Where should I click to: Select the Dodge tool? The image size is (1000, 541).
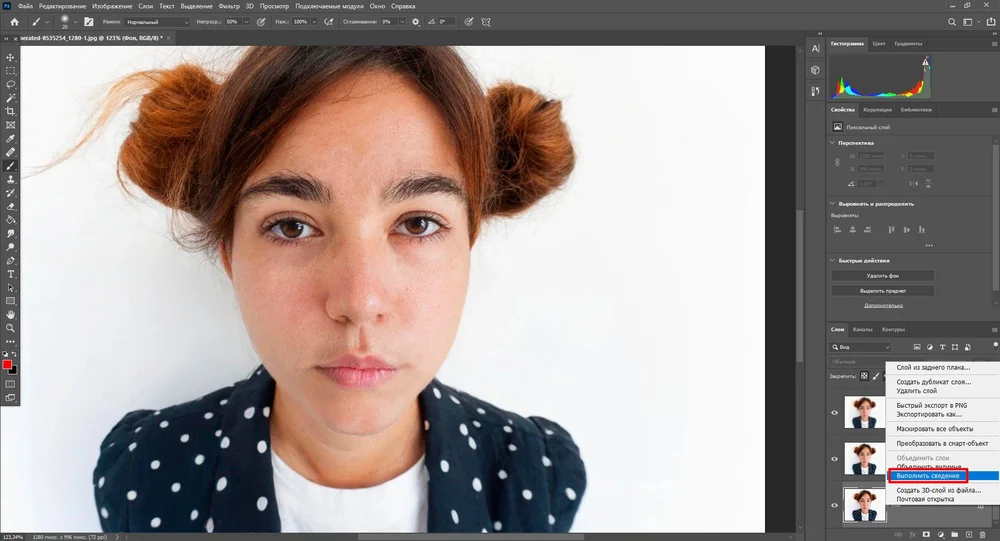(10, 247)
